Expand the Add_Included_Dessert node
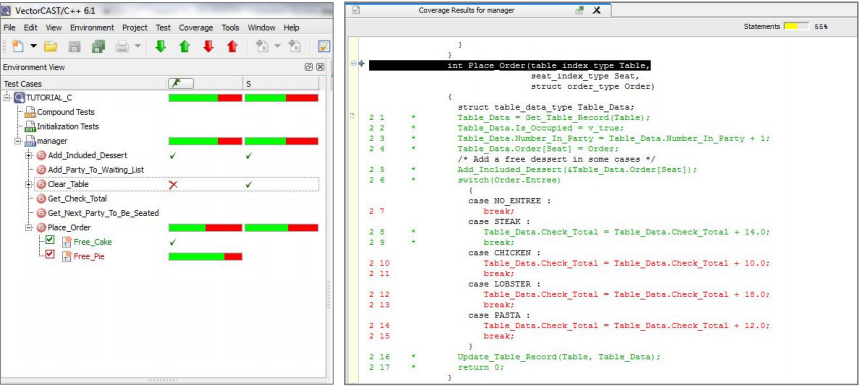860x387 pixels. [x=29, y=155]
